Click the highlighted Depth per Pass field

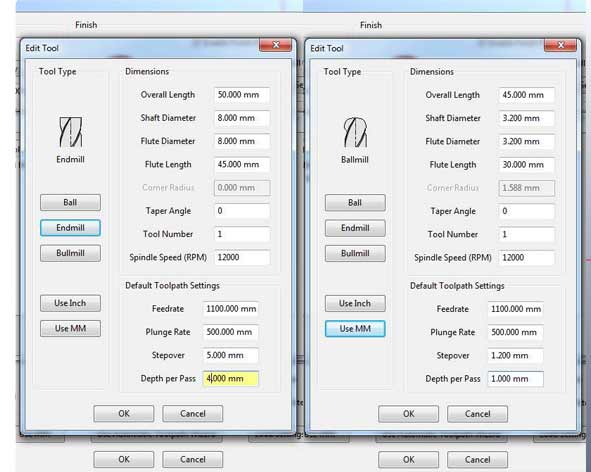click(x=231, y=379)
